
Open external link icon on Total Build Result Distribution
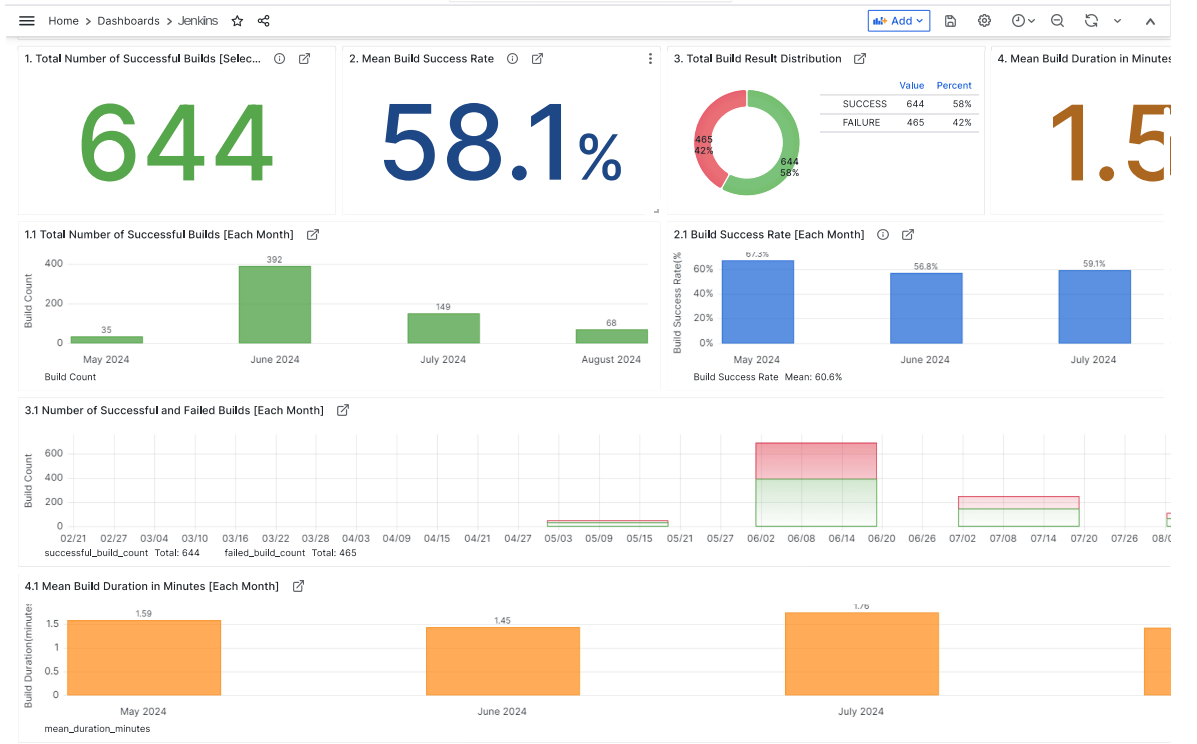click(x=860, y=59)
